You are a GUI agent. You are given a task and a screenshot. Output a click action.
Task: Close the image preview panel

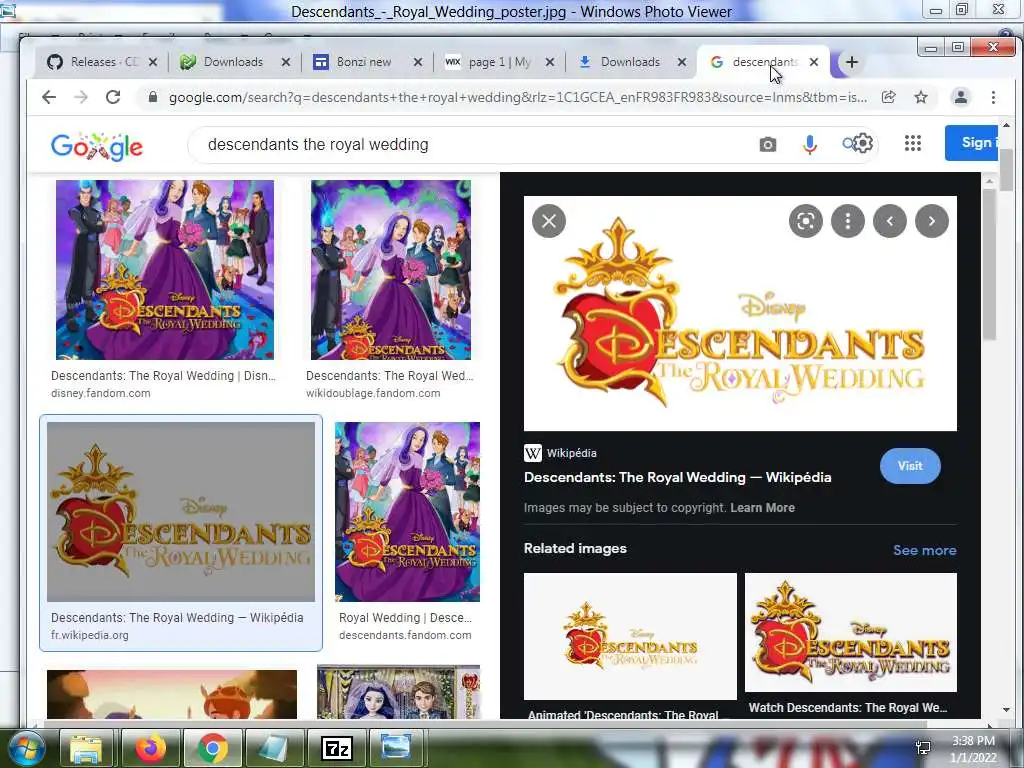point(549,221)
